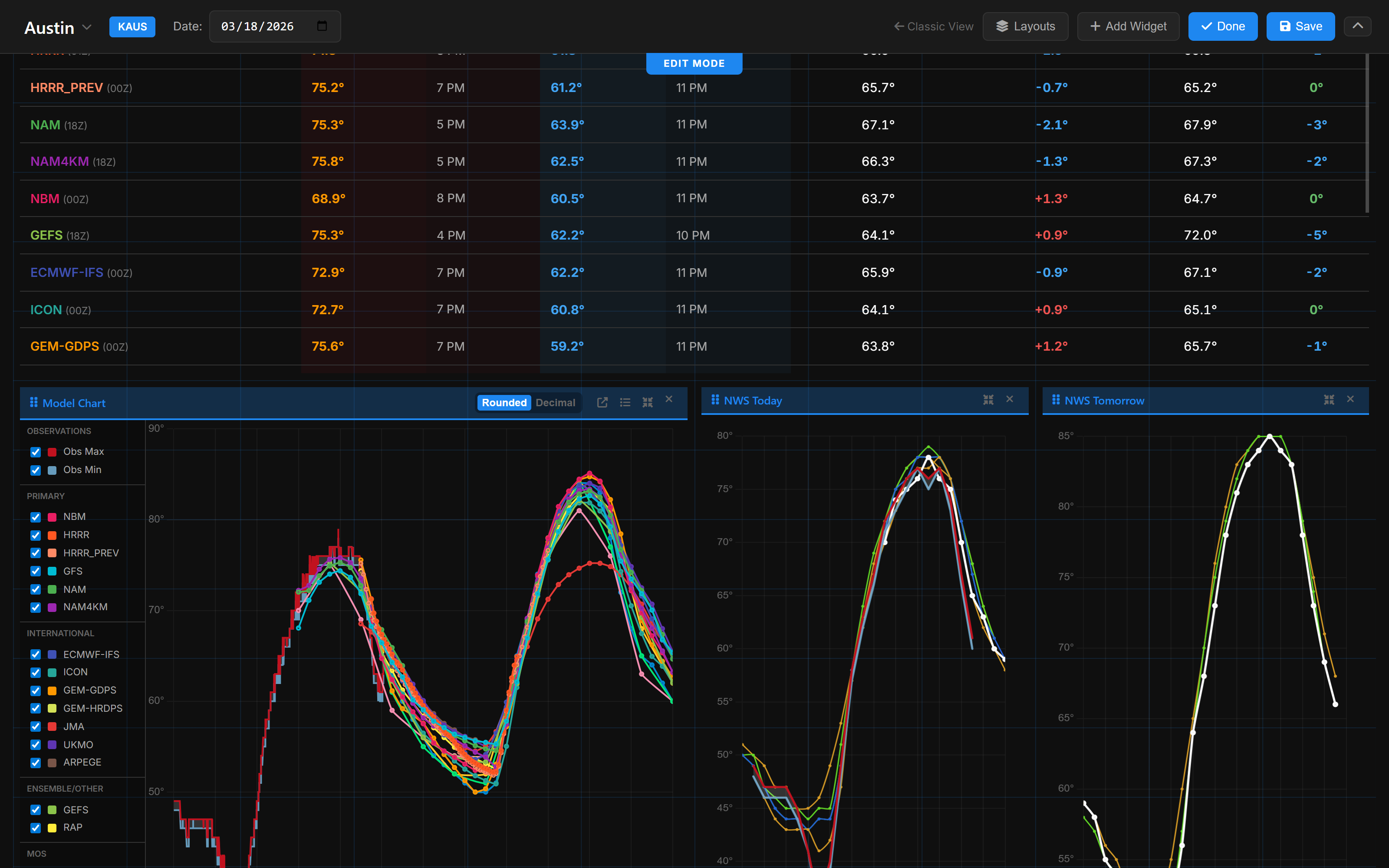This screenshot has height=868, width=1389.
Task: Expand the MOS section in the sidebar
Action: point(37,854)
